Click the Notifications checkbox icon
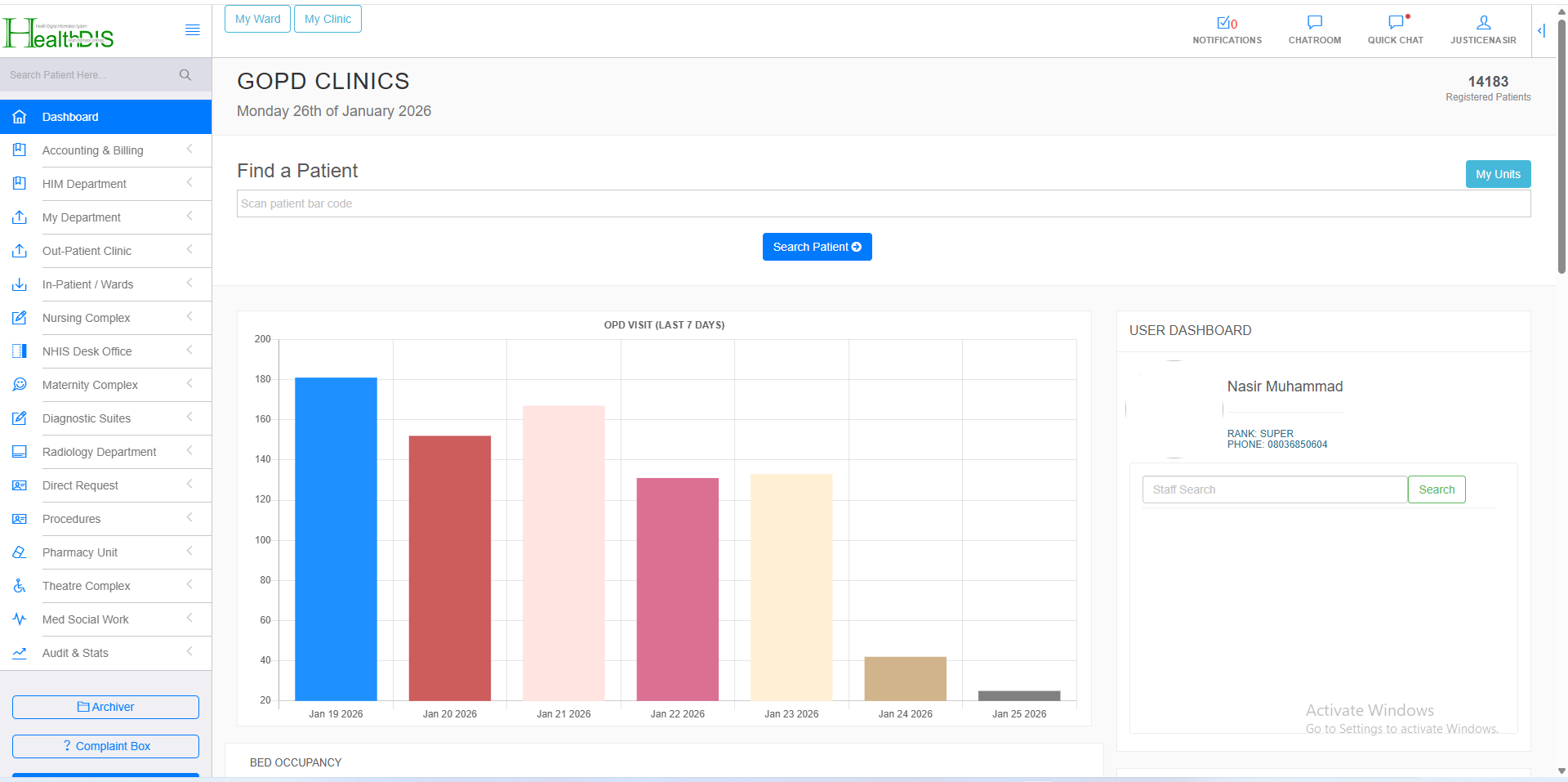The height and width of the screenshot is (782, 1568). [1223, 23]
